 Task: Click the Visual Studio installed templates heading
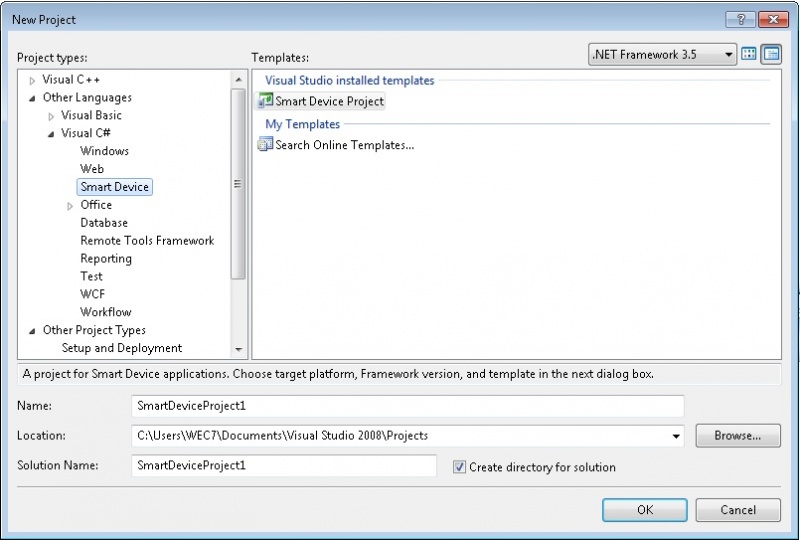349,80
